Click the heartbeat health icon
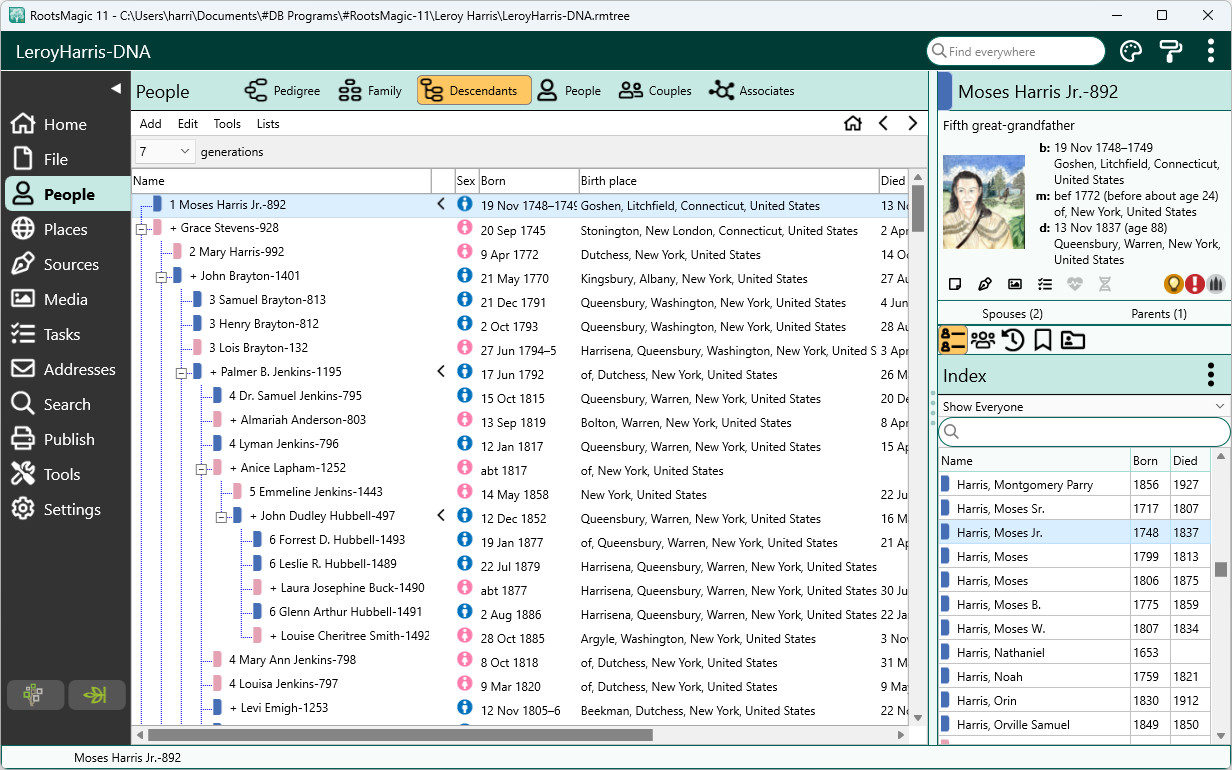Viewport: 1232px width, 770px height. click(1075, 284)
